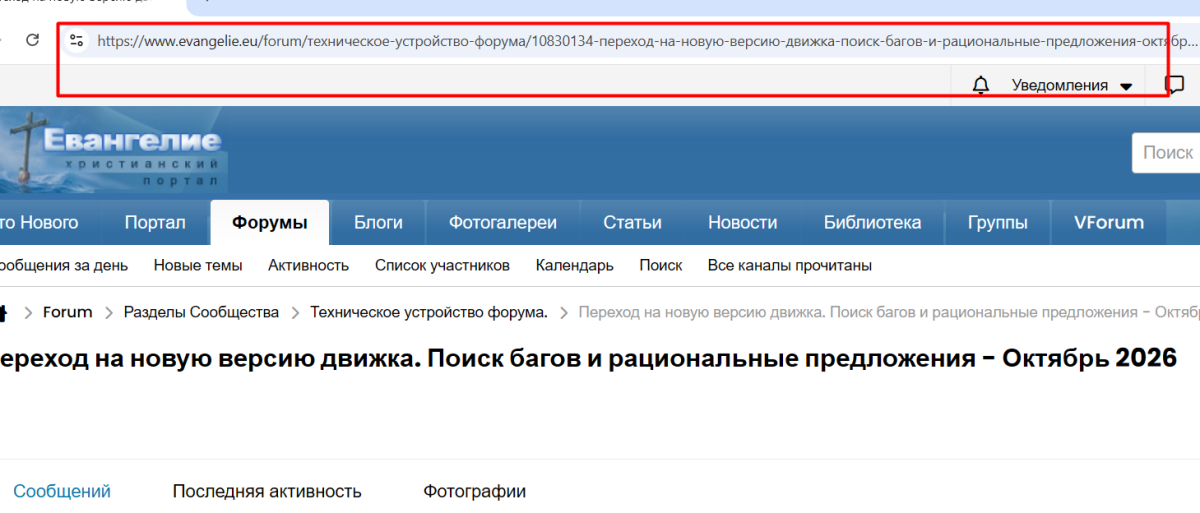
Task: Go to Техническое устройство форума breadcrumb
Action: [x=429, y=313]
